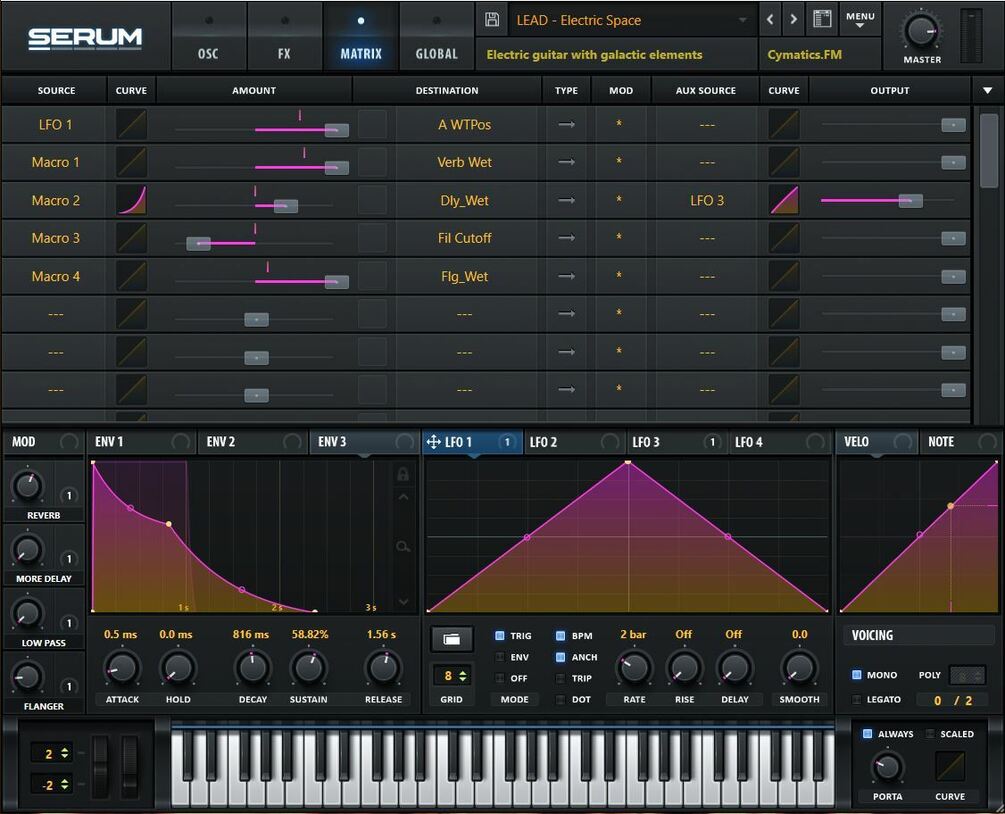Toggle the BPM checkbox
1005x814 pixels.
coord(560,636)
